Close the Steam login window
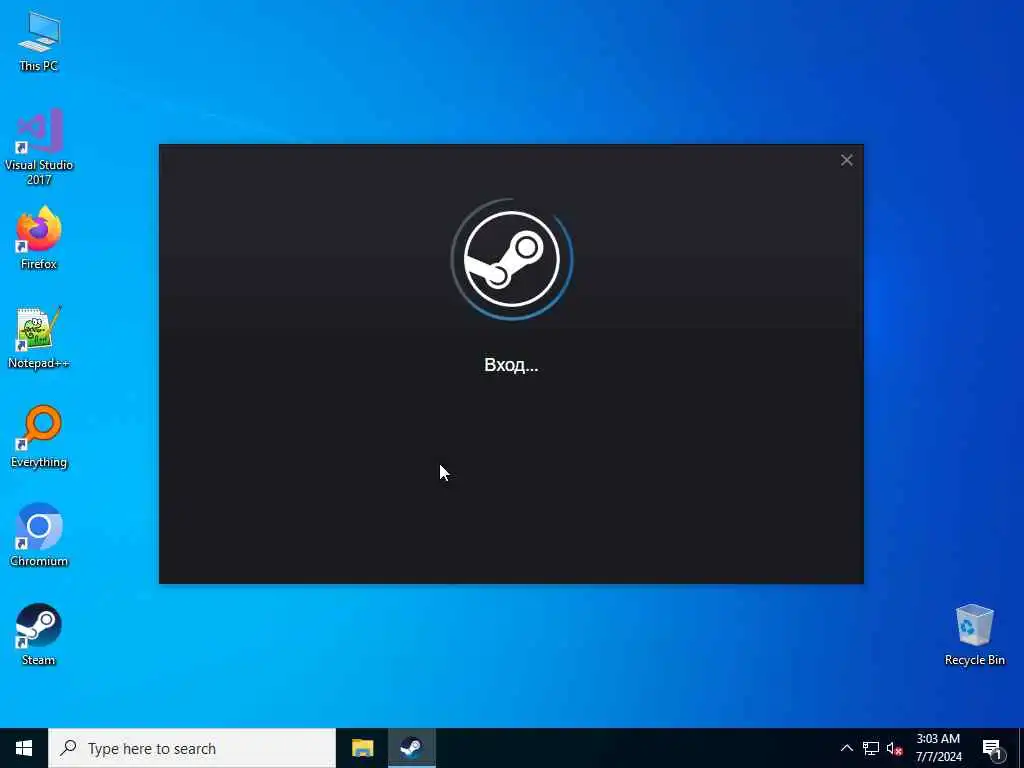 [x=846, y=160]
